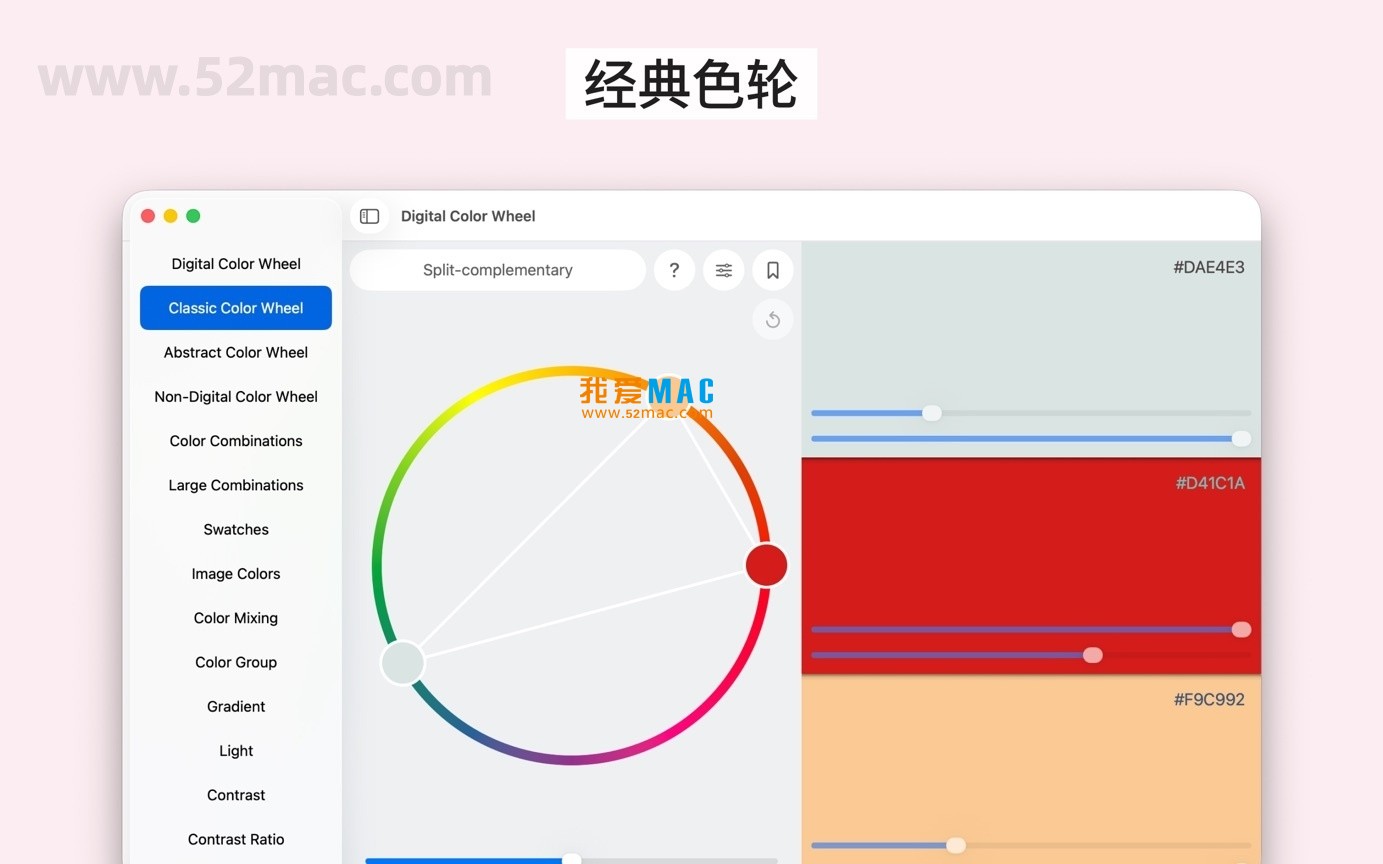Open the Contrast Ratio tool
This screenshot has width=1383, height=864.
click(236, 839)
